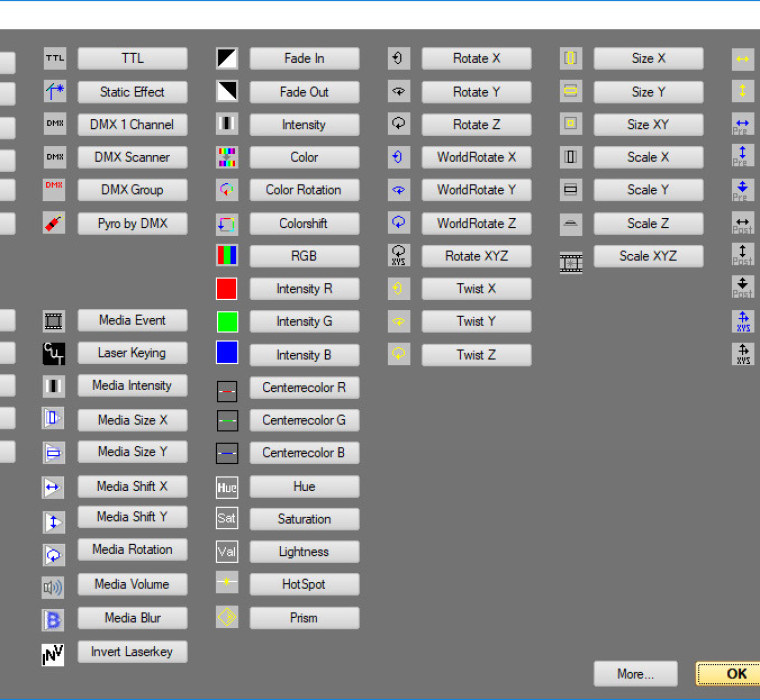Select the Pyro by DMX firework icon
760x700 pixels.
[x=54, y=223]
